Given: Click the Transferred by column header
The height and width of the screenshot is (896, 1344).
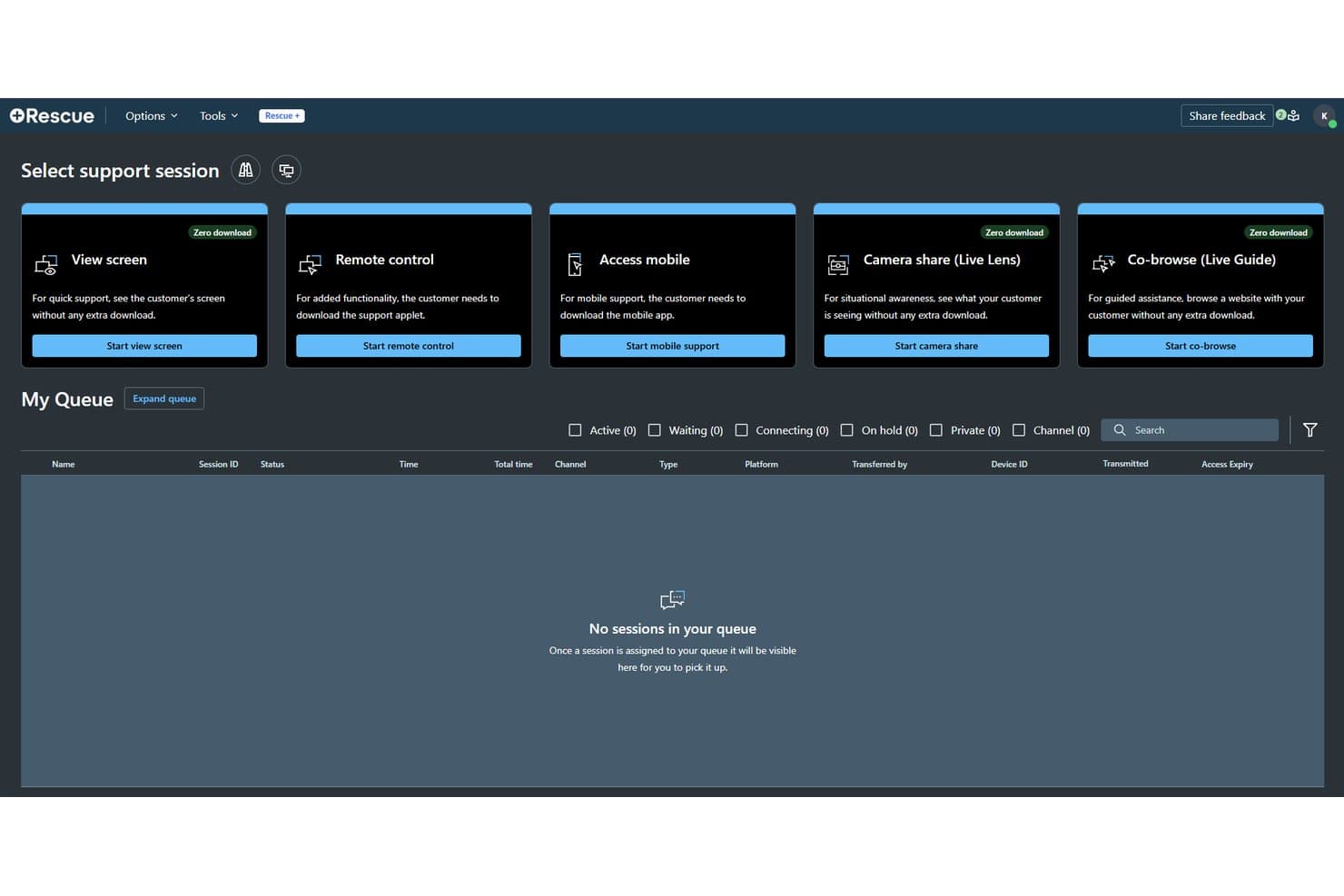Looking at the screenshot, I should [x=879, y=464].
